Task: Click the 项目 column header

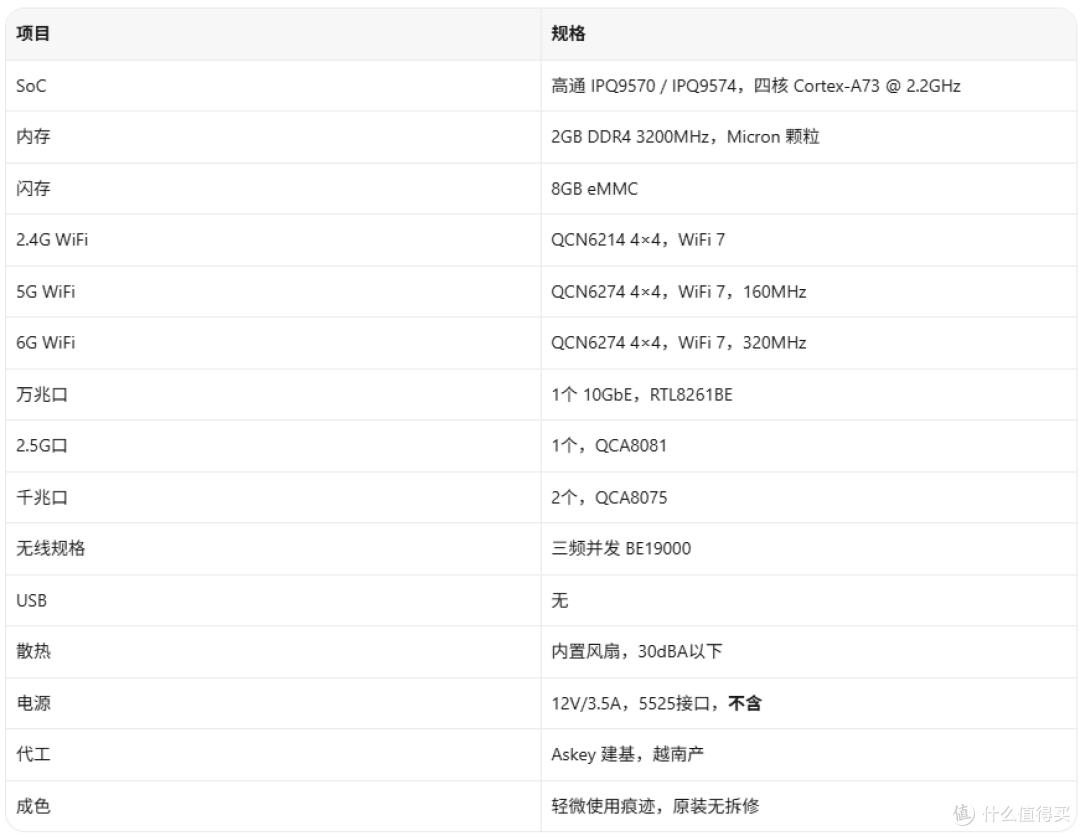Action: (33, 33)
